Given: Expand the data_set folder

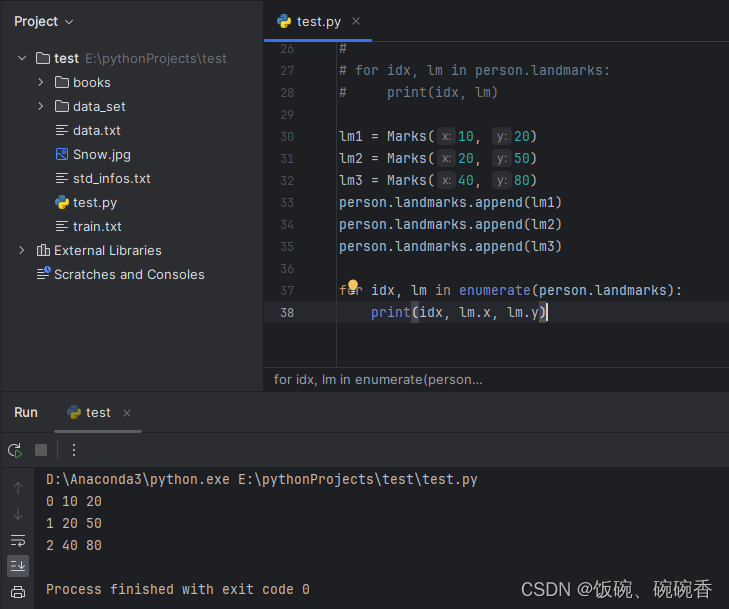Looking at the screenshot, I should tap(40, 106).
